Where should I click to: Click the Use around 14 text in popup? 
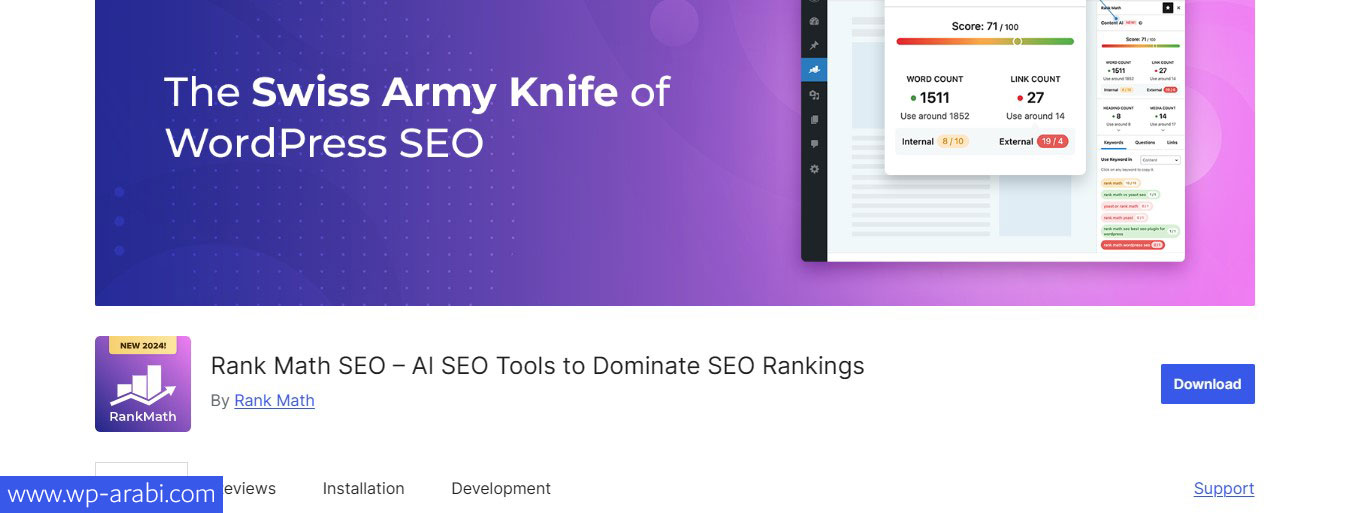(1035, 116)
